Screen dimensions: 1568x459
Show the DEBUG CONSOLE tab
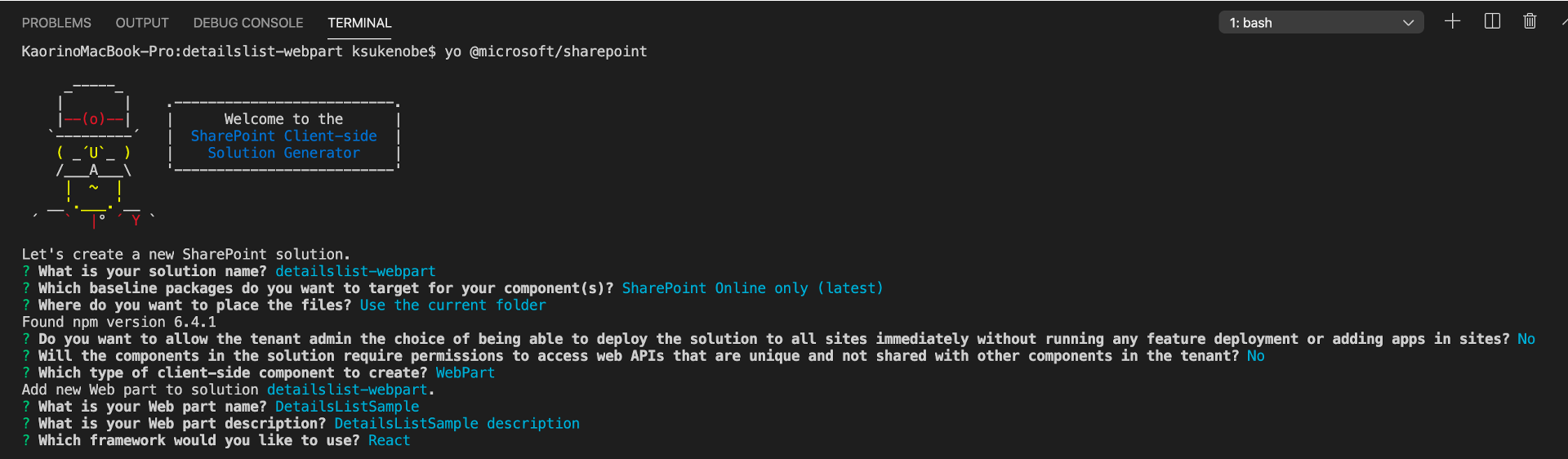coord(248,23)
